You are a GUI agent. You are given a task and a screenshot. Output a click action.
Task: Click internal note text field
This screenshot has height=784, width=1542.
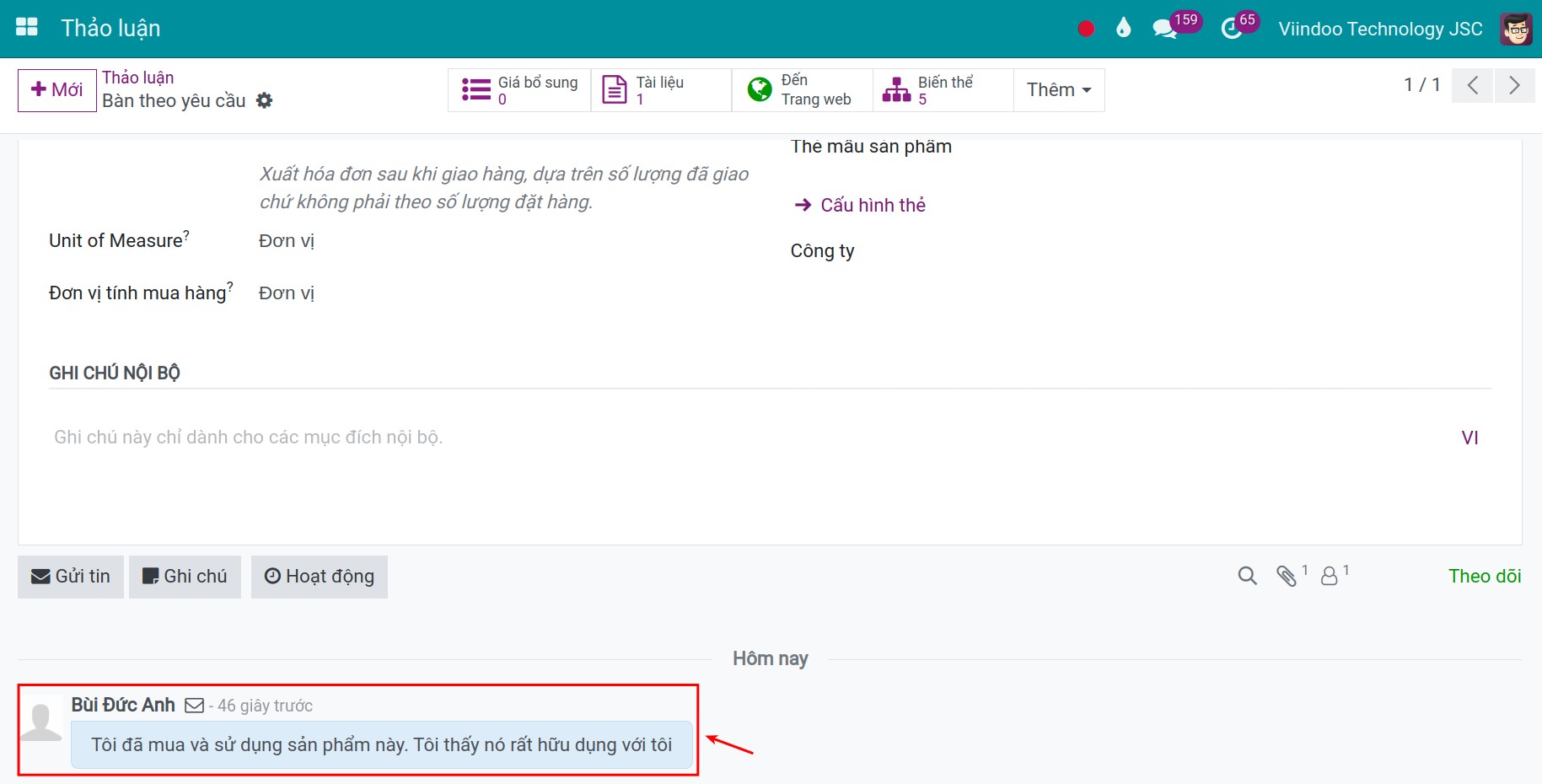pyautogui.click(x=750, y=438)
